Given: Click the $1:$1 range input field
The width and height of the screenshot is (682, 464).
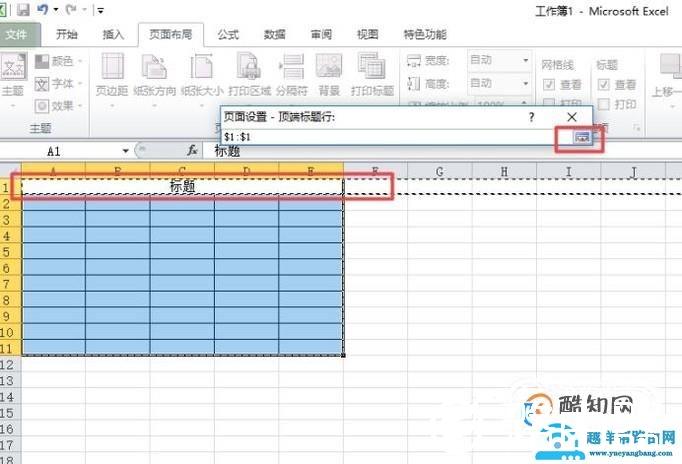Looking at the screenshot, I should pos(396,137).
